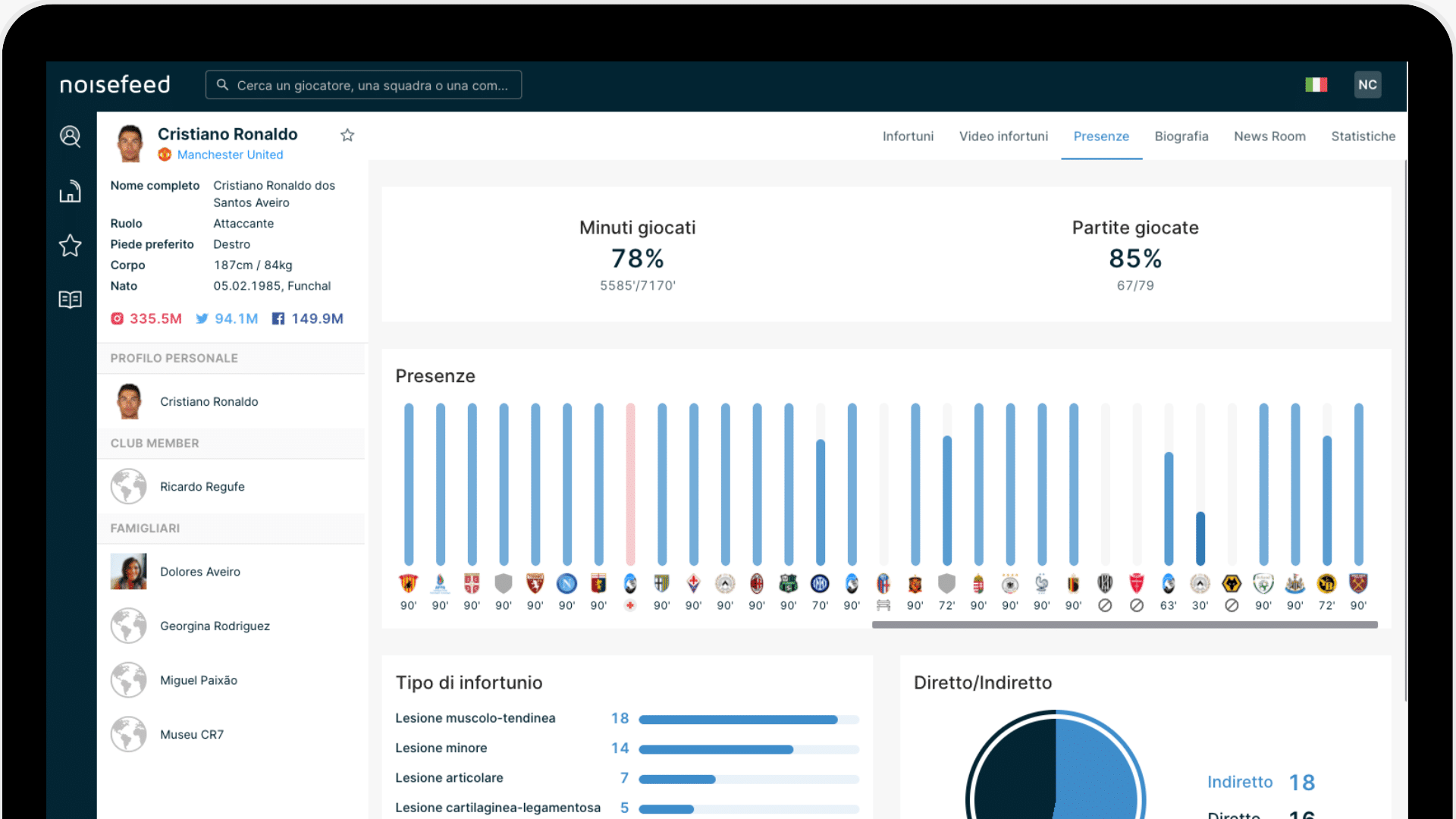This screenshot has height=819, width=1456.
Task: Select the Biografia tab
Action: coord(1181,136)
